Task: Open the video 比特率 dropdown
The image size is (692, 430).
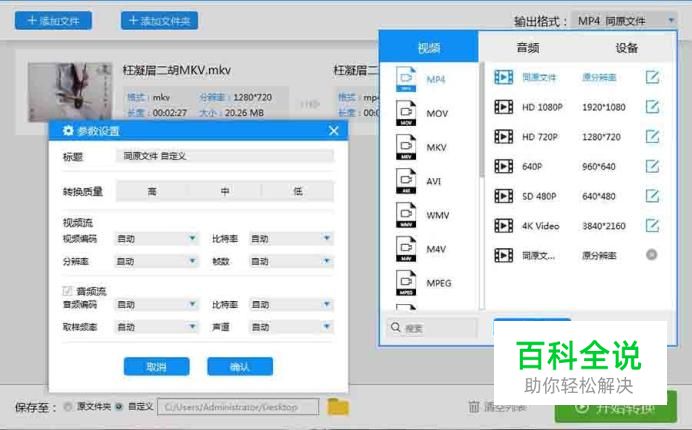Action: (291, 238)
